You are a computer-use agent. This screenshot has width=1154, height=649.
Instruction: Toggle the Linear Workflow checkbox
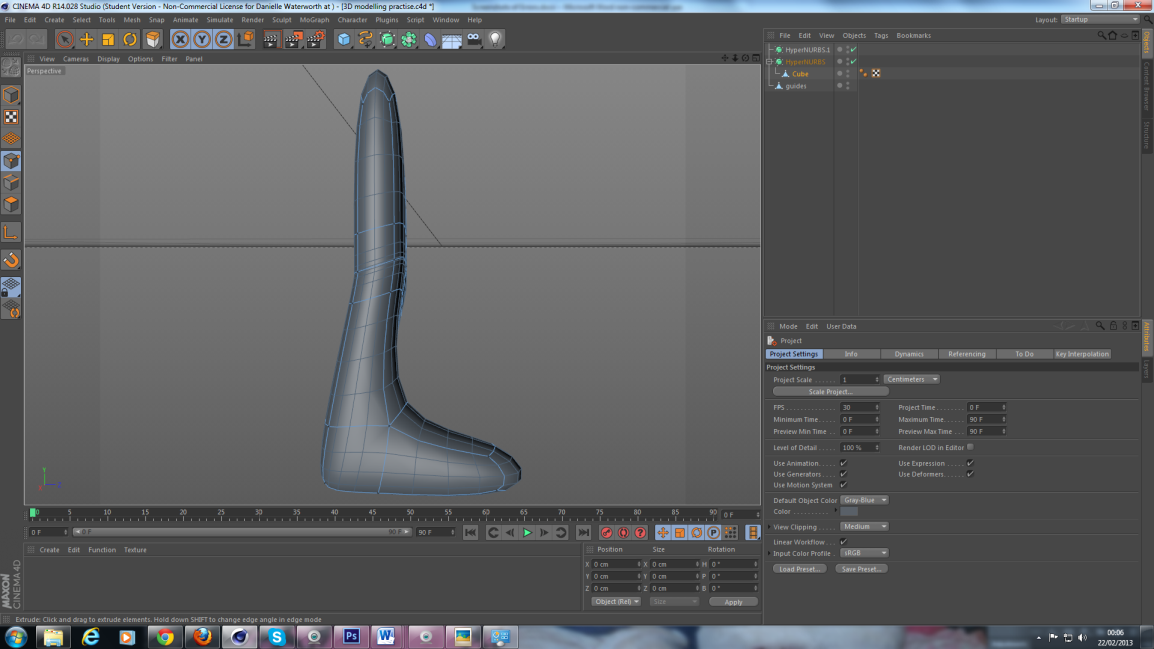coord(844,540)
